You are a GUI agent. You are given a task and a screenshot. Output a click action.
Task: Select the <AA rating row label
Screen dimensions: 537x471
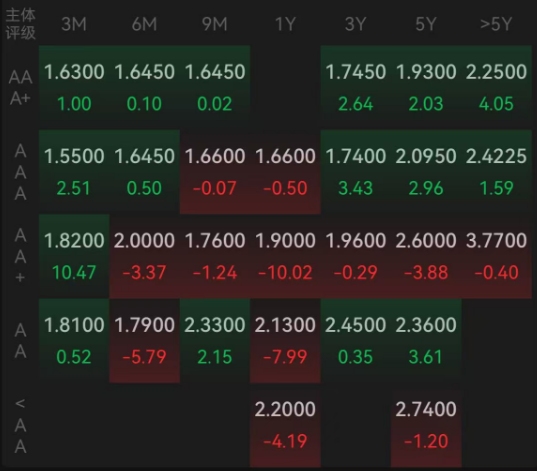pos(21,426)
